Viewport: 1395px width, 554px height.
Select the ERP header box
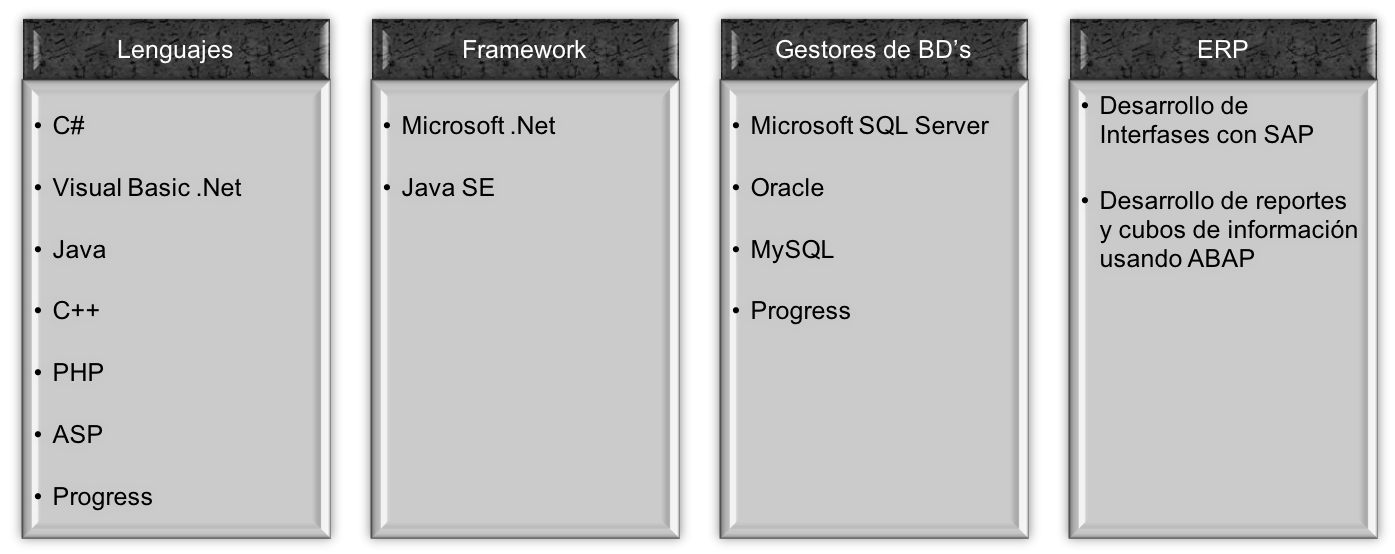[x=1222, y=50]
